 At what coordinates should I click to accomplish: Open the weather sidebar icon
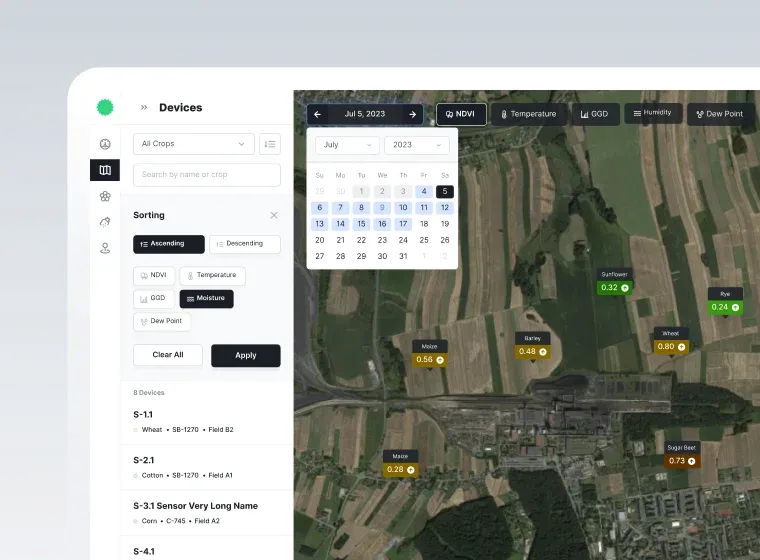point(105,222)
